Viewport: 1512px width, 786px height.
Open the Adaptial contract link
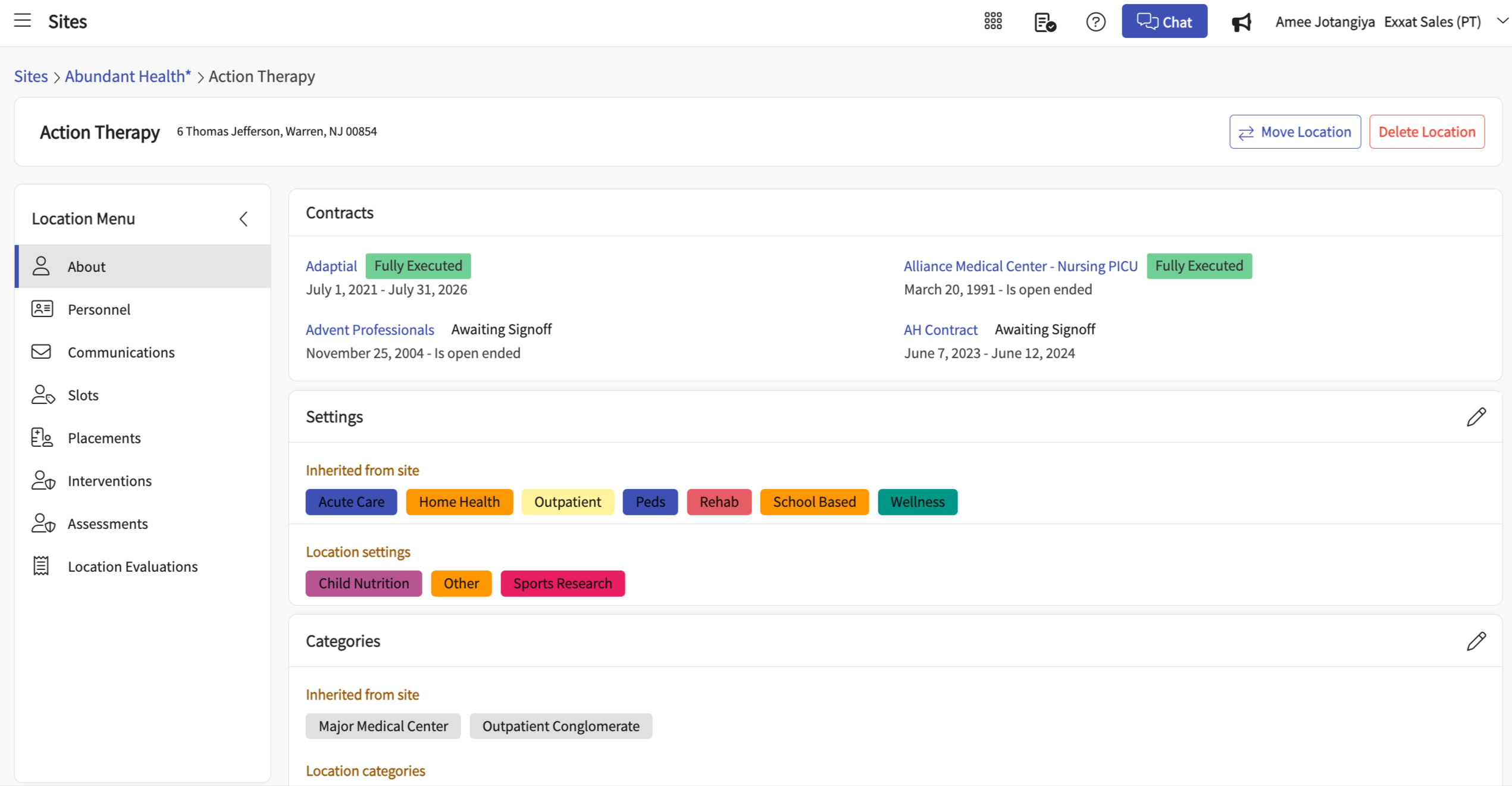coord(331,266)
